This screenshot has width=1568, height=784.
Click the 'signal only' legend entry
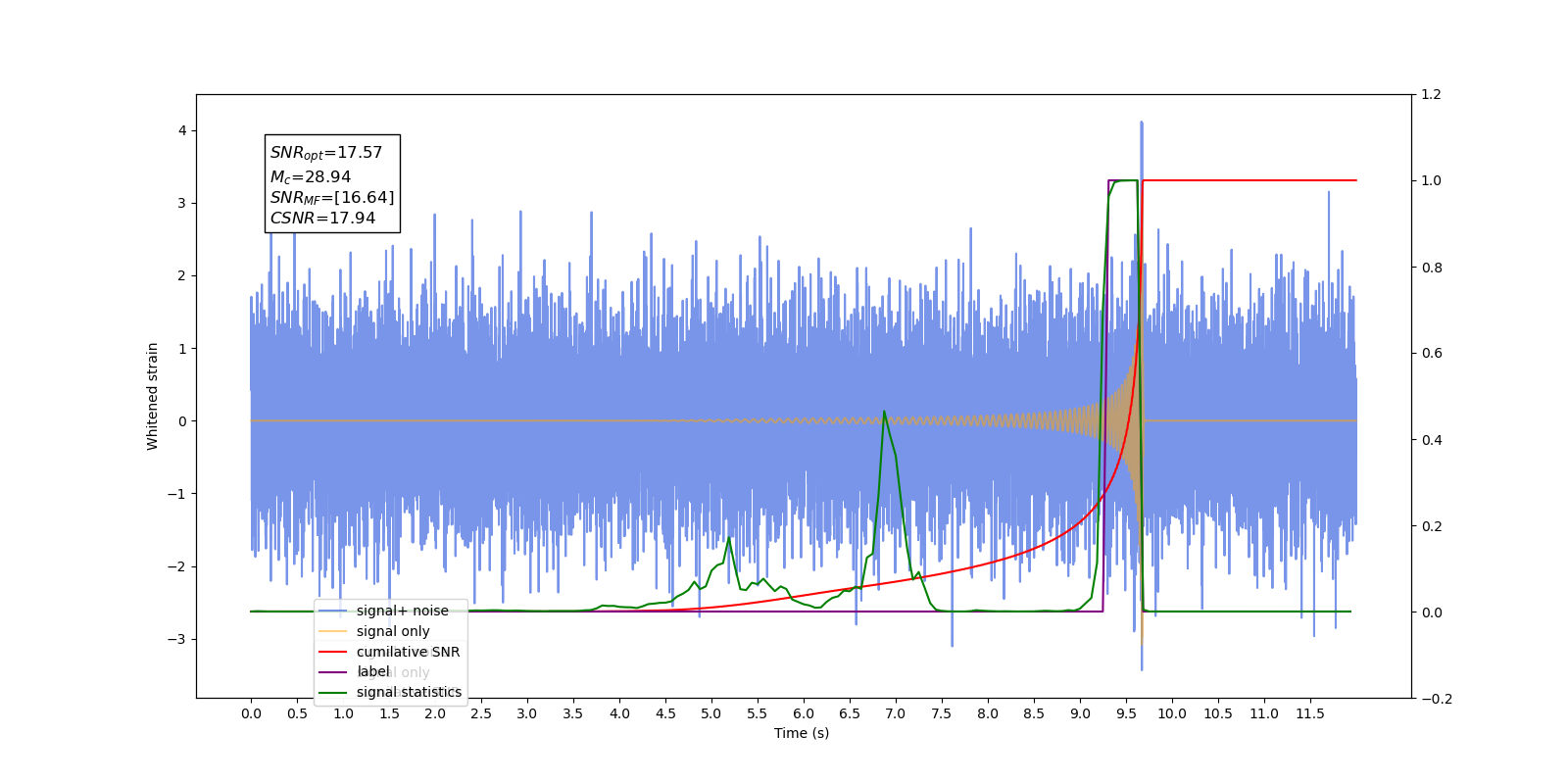pos(374,631)
